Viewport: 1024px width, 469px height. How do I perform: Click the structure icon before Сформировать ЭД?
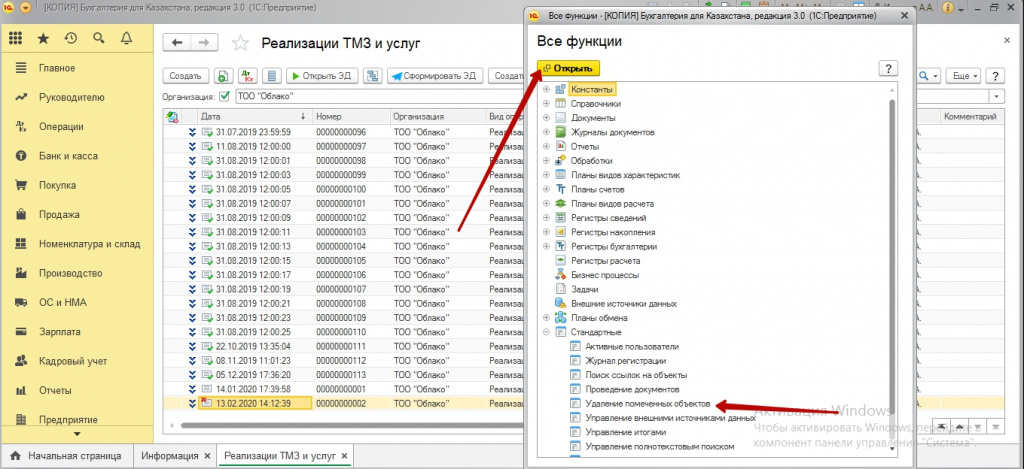(x=373, y=76)
